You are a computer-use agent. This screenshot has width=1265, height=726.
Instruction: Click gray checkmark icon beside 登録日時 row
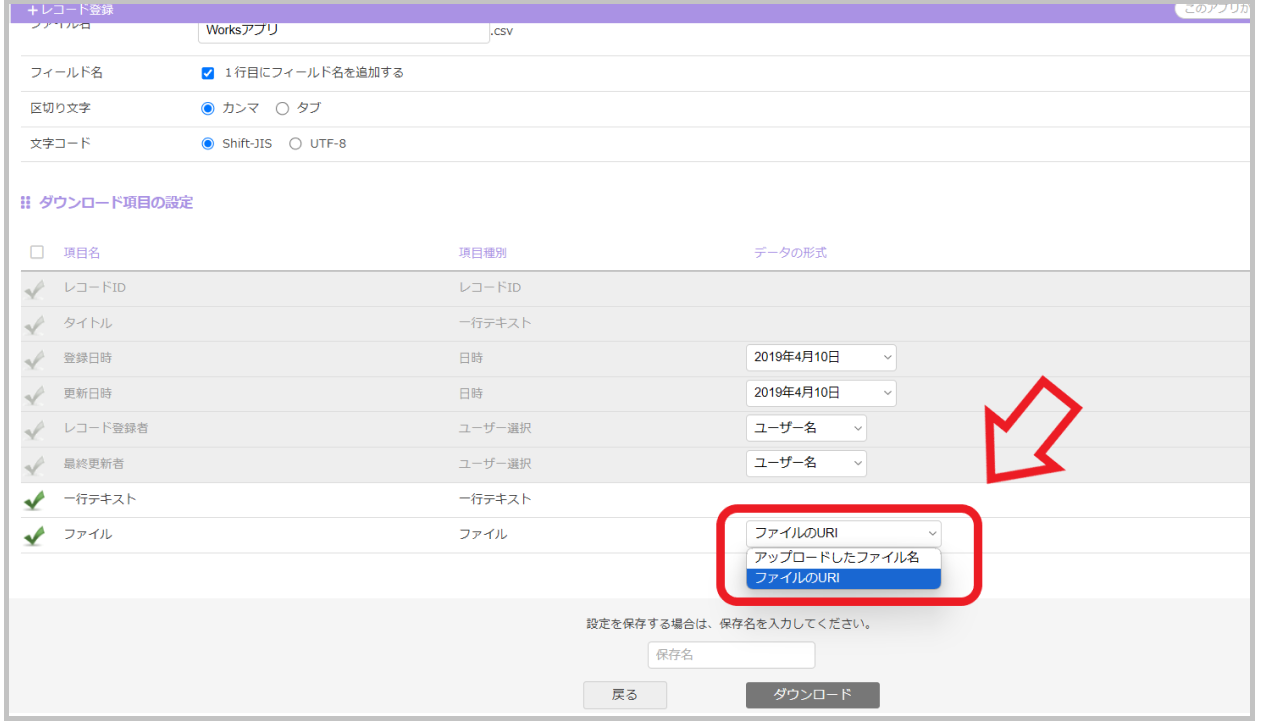click(34, 360)
